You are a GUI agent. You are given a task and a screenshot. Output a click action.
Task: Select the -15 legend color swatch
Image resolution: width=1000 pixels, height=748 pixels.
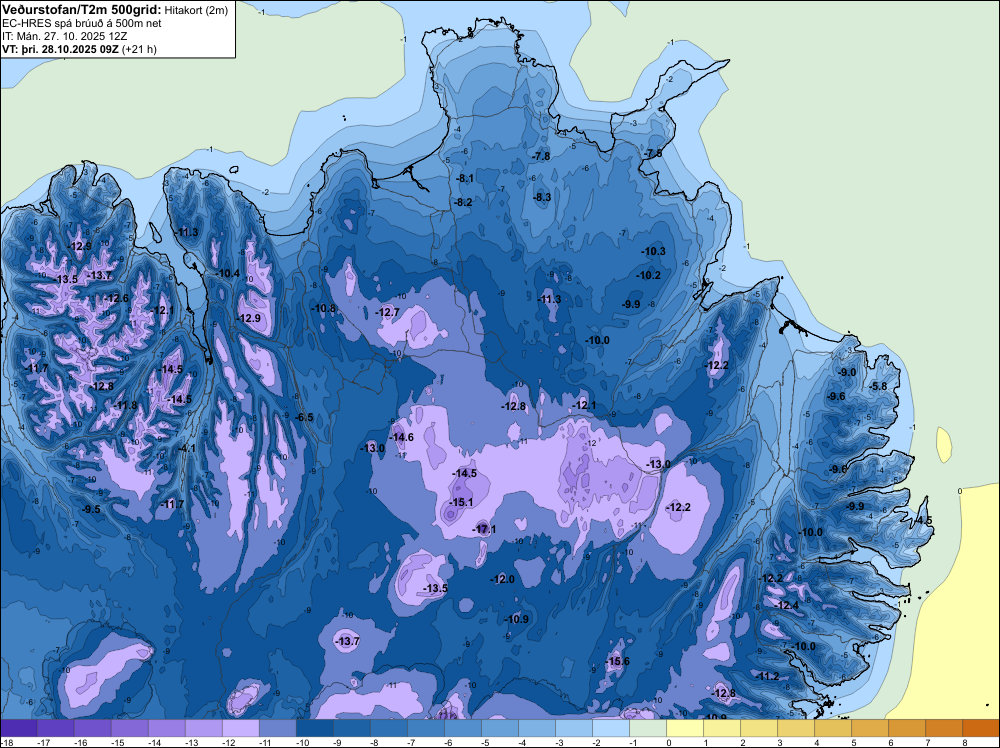(129, 729)
